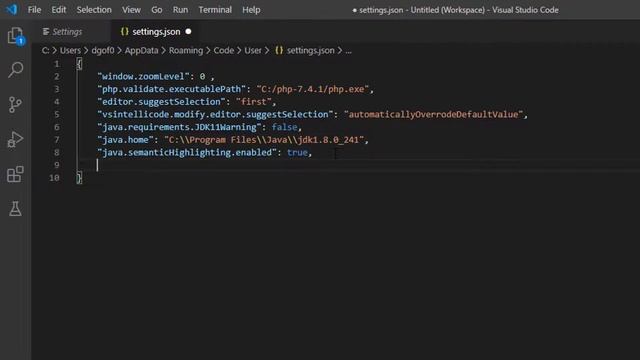Select Code in the breadcrumb path
Viewport: 640px width, 360px height.
point(224,51)
